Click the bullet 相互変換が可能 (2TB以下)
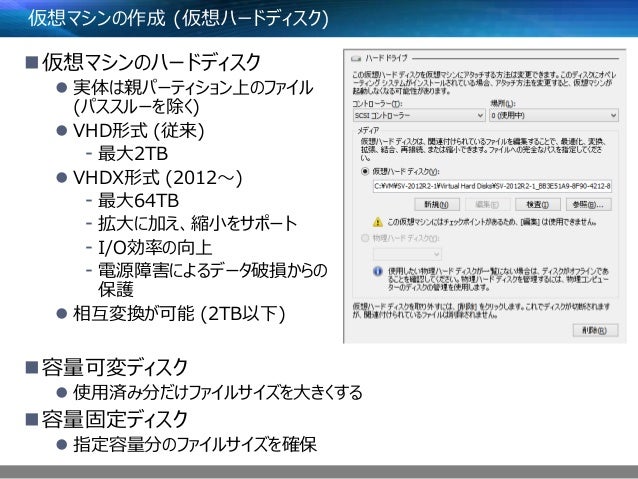This screenshot has height=479, width=638. (x=179, y=314)
